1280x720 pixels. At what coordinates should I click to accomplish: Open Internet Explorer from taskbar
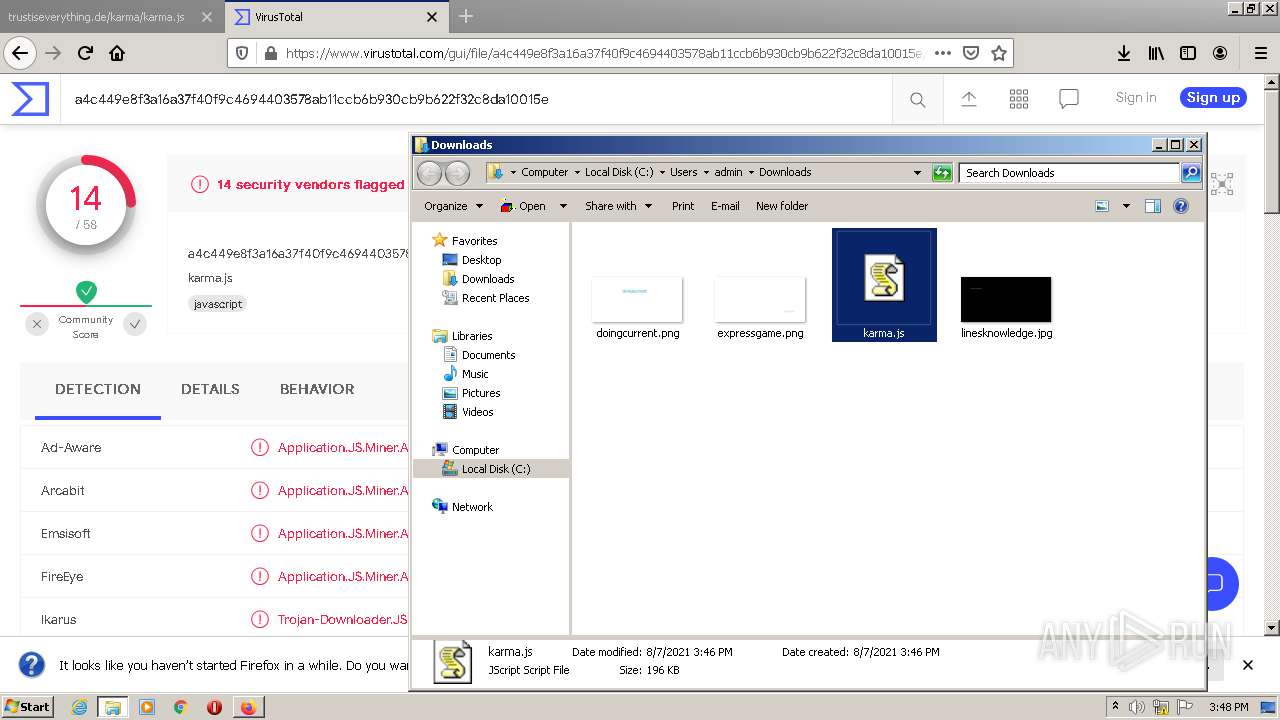(79, 707)
